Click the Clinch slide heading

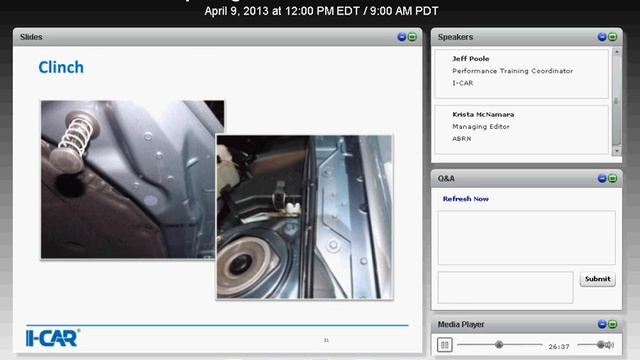[61, 67]
